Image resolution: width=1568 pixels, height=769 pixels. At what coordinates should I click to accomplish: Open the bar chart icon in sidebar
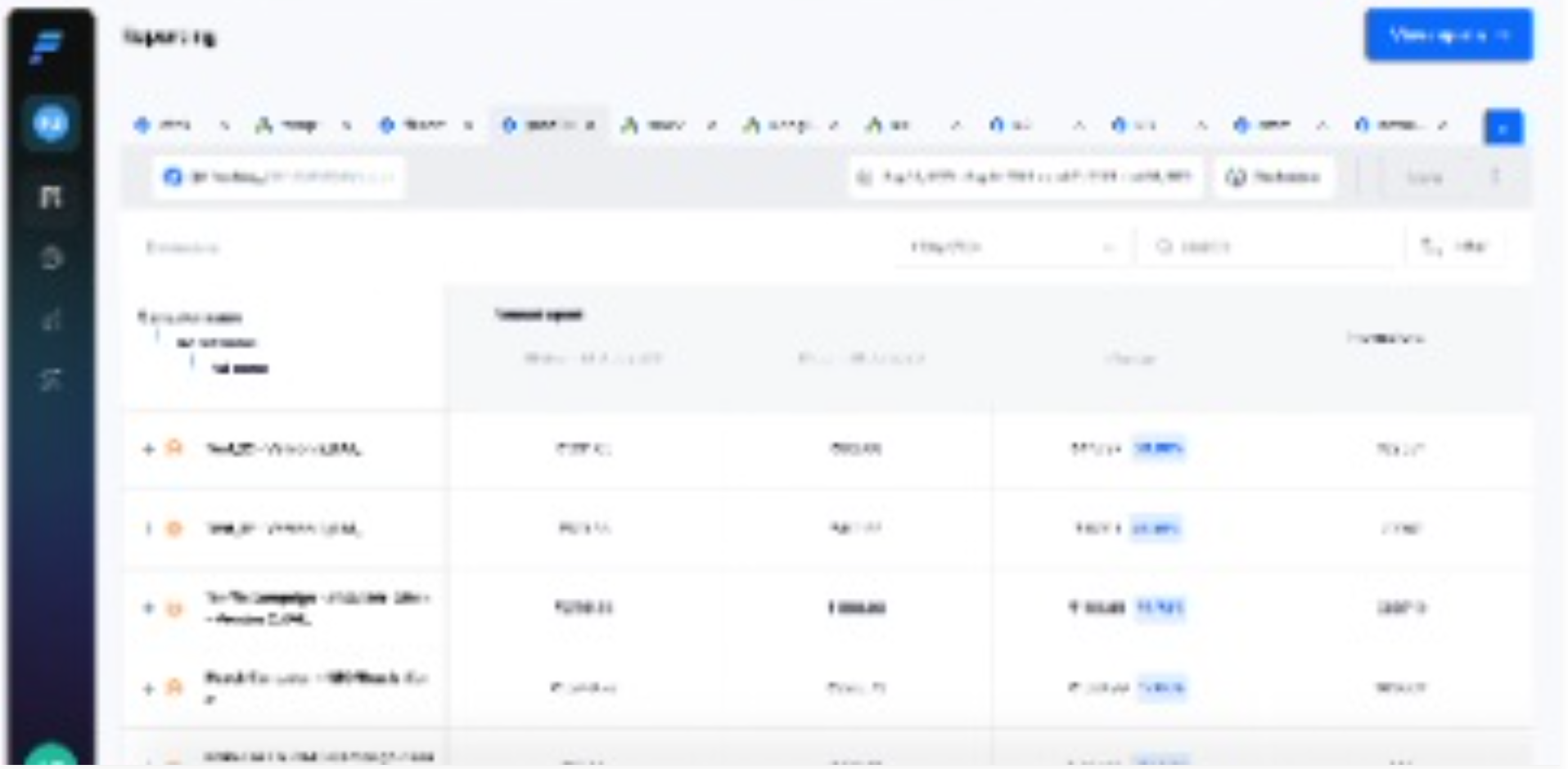coord(51,319)
